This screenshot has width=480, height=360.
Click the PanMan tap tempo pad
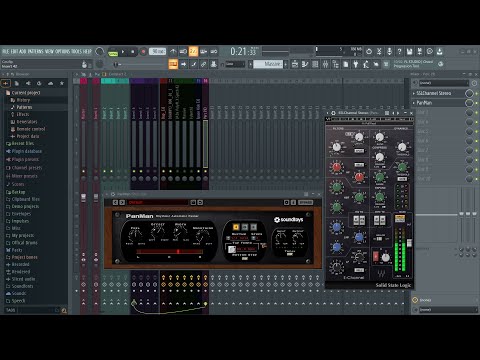click(x=232, y=249)
